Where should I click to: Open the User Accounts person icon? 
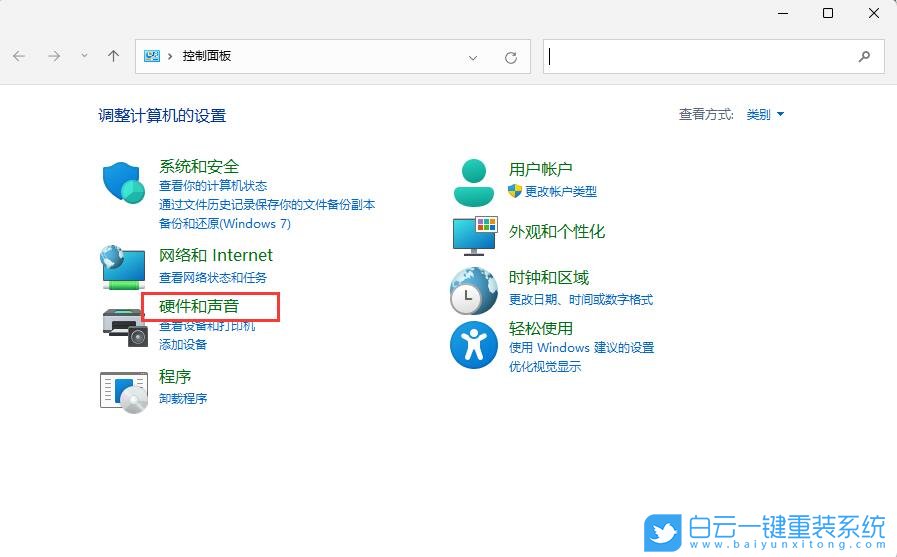click(474, 182)
